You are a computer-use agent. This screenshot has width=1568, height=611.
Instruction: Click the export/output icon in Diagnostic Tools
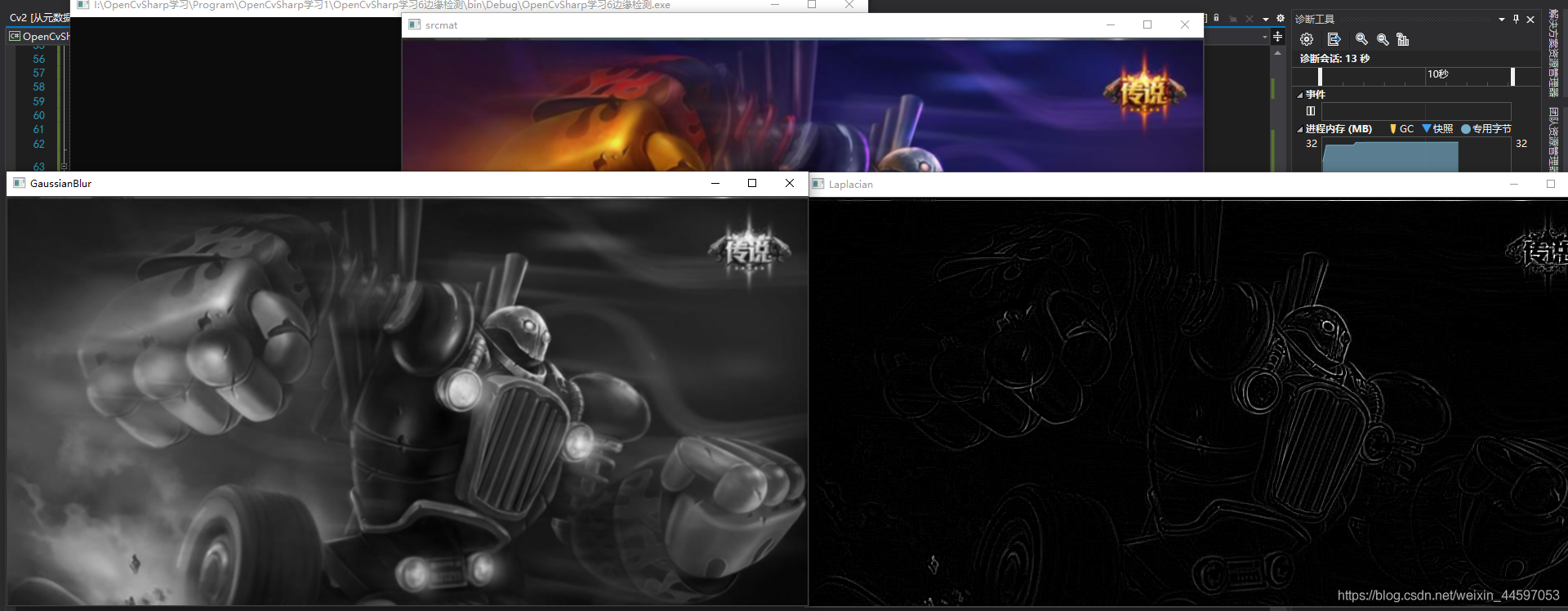point(1334,39)
